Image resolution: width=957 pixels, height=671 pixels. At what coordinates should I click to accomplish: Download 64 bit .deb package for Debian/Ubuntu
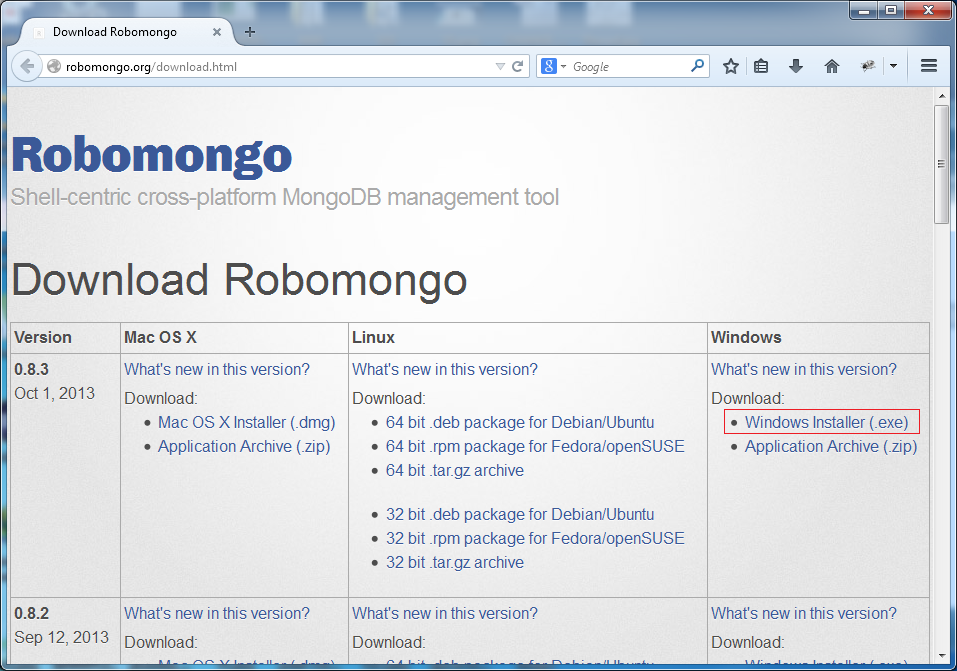(520, 423)
